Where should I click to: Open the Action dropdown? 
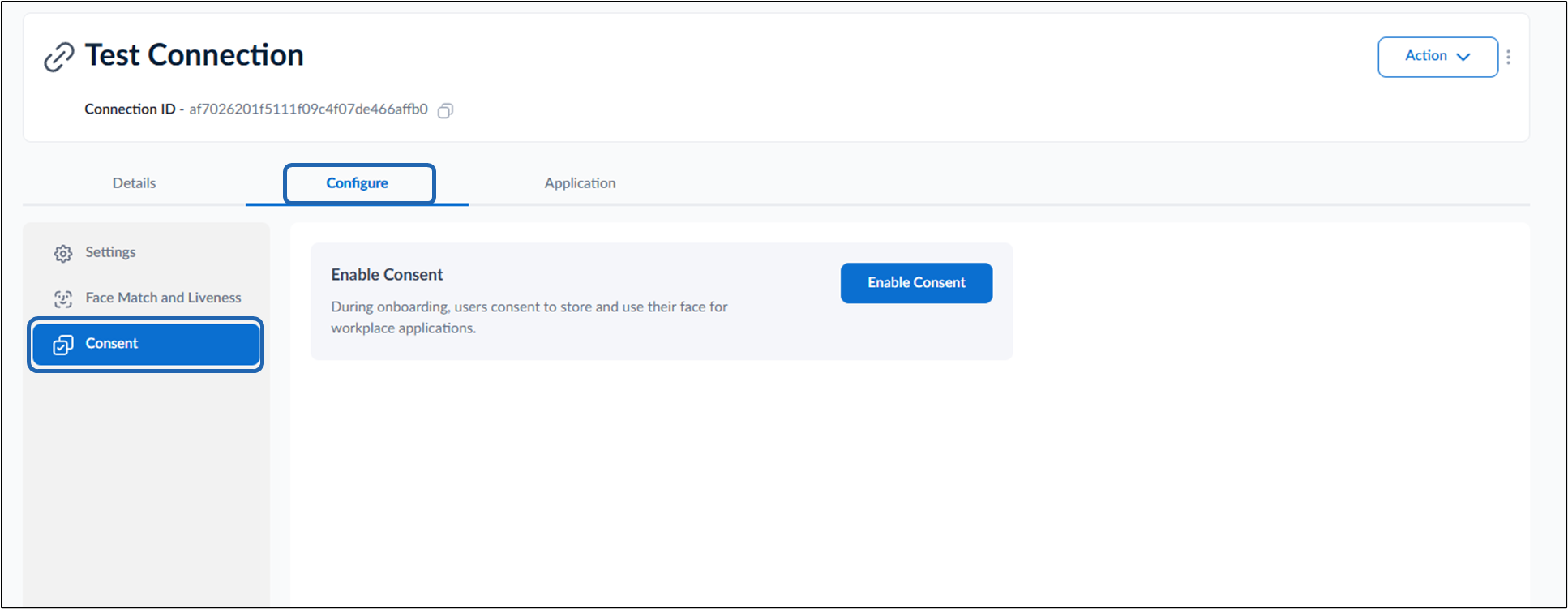(x=1437, y=57)
